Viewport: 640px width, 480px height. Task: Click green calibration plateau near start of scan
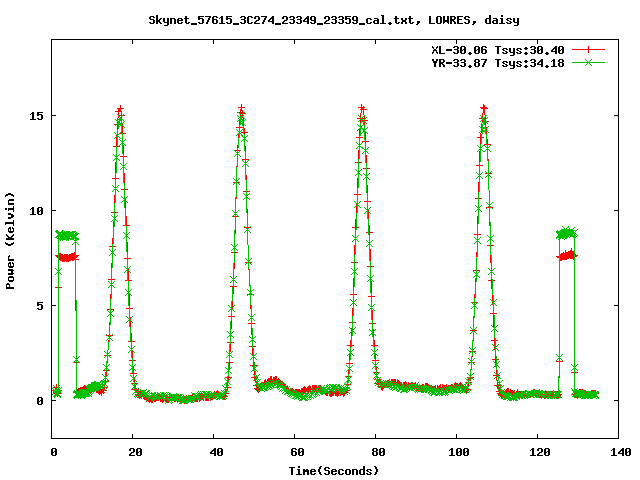point(67,236)
